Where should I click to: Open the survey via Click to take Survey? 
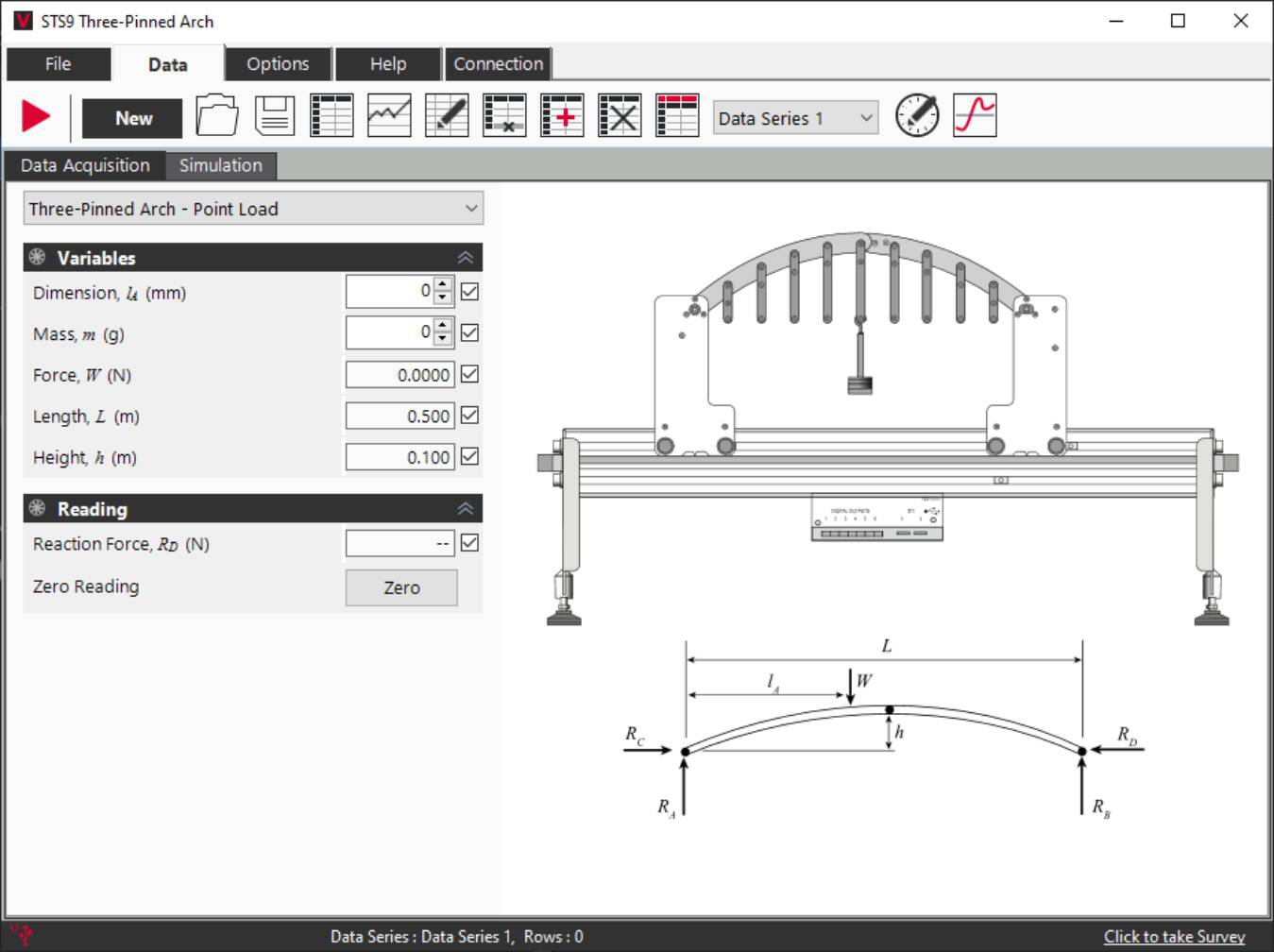pyautogui.click(x=1175, y=936)
